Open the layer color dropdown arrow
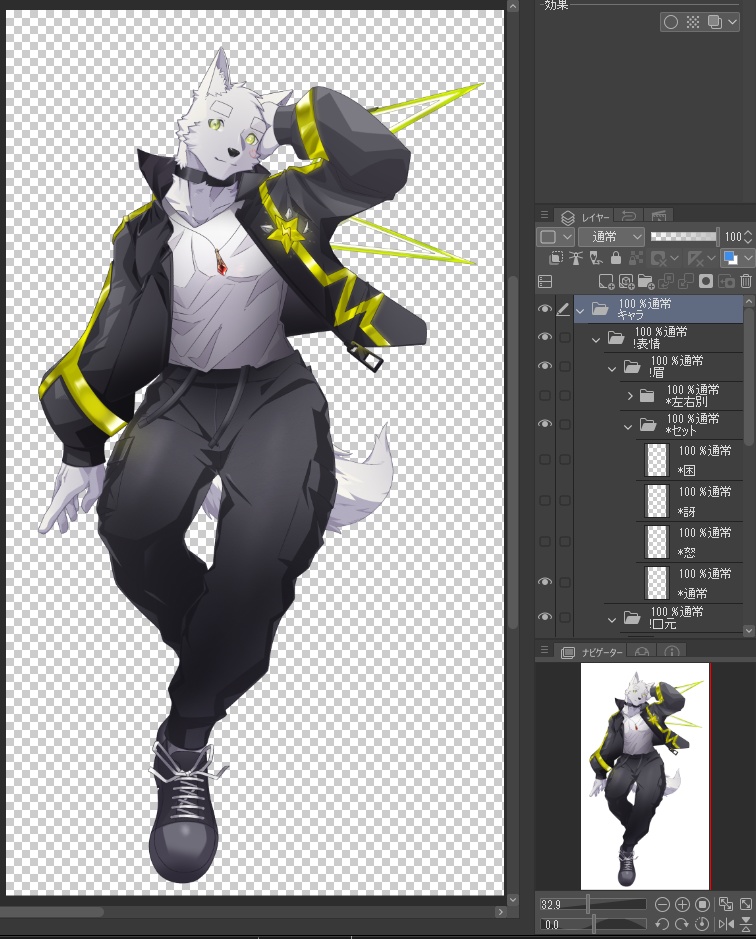Image resolution: width=756 pixels, height=939 pixels. [x=748, y=258]
